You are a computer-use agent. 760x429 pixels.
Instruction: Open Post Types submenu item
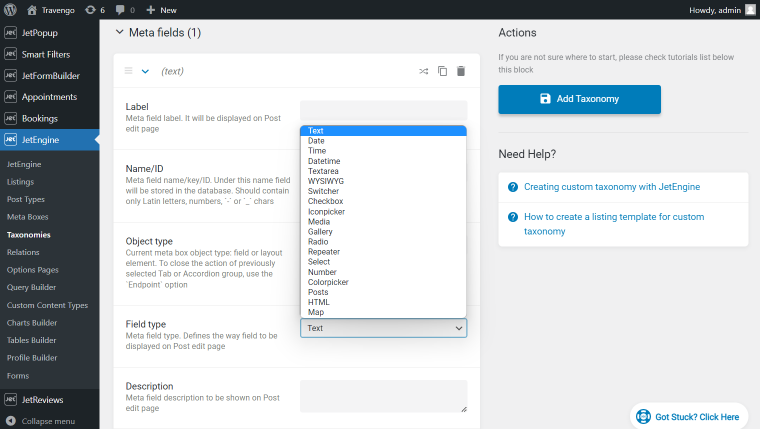point(26,199)
